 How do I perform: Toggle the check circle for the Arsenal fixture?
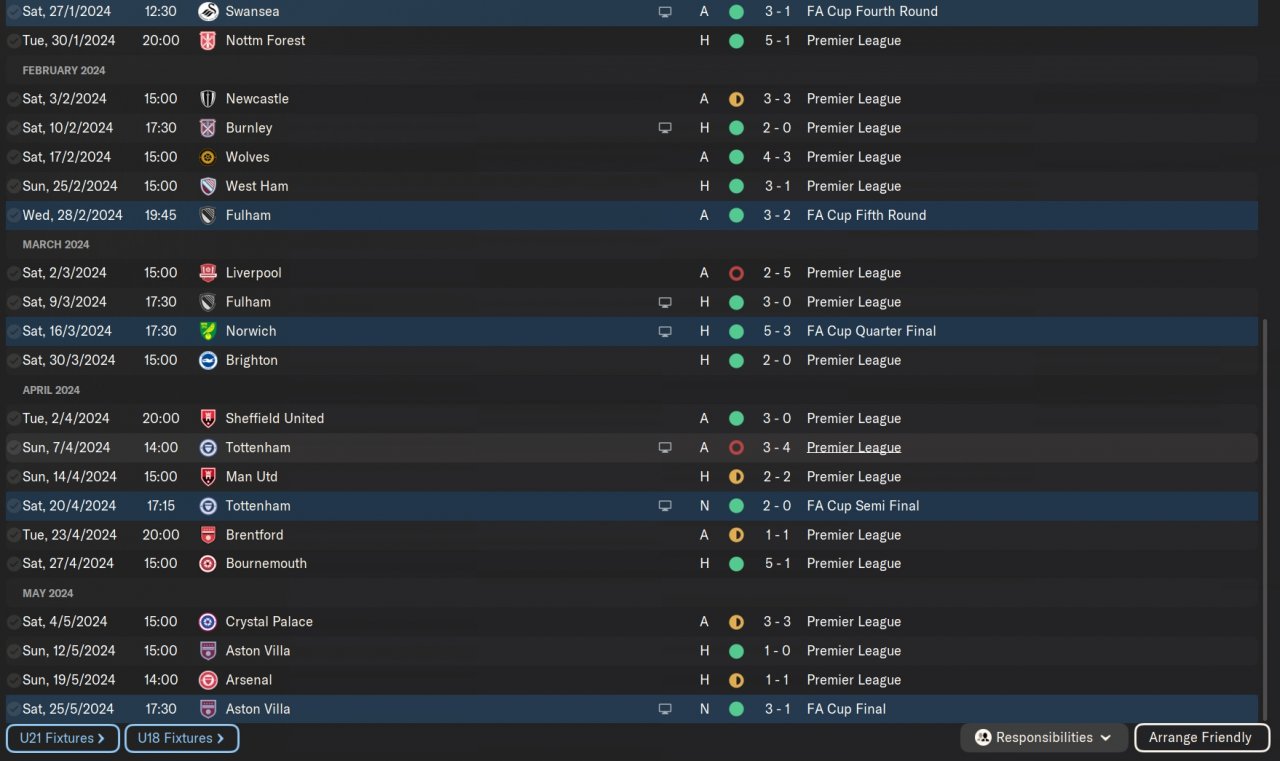13,680
